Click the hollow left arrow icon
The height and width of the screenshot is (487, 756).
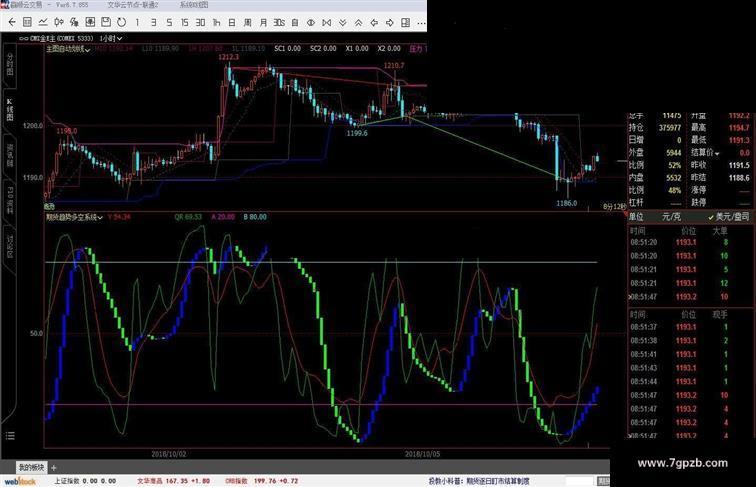(x=374, y=22)
